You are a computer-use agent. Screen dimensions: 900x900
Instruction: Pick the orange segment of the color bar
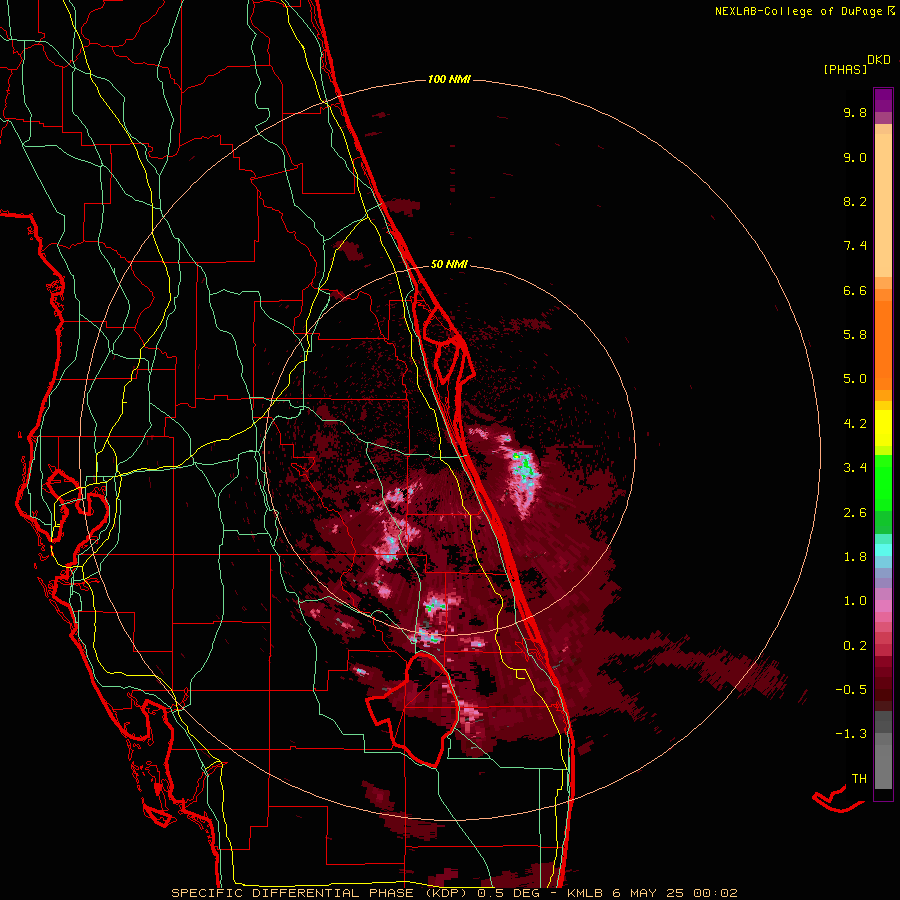(883, 344)
